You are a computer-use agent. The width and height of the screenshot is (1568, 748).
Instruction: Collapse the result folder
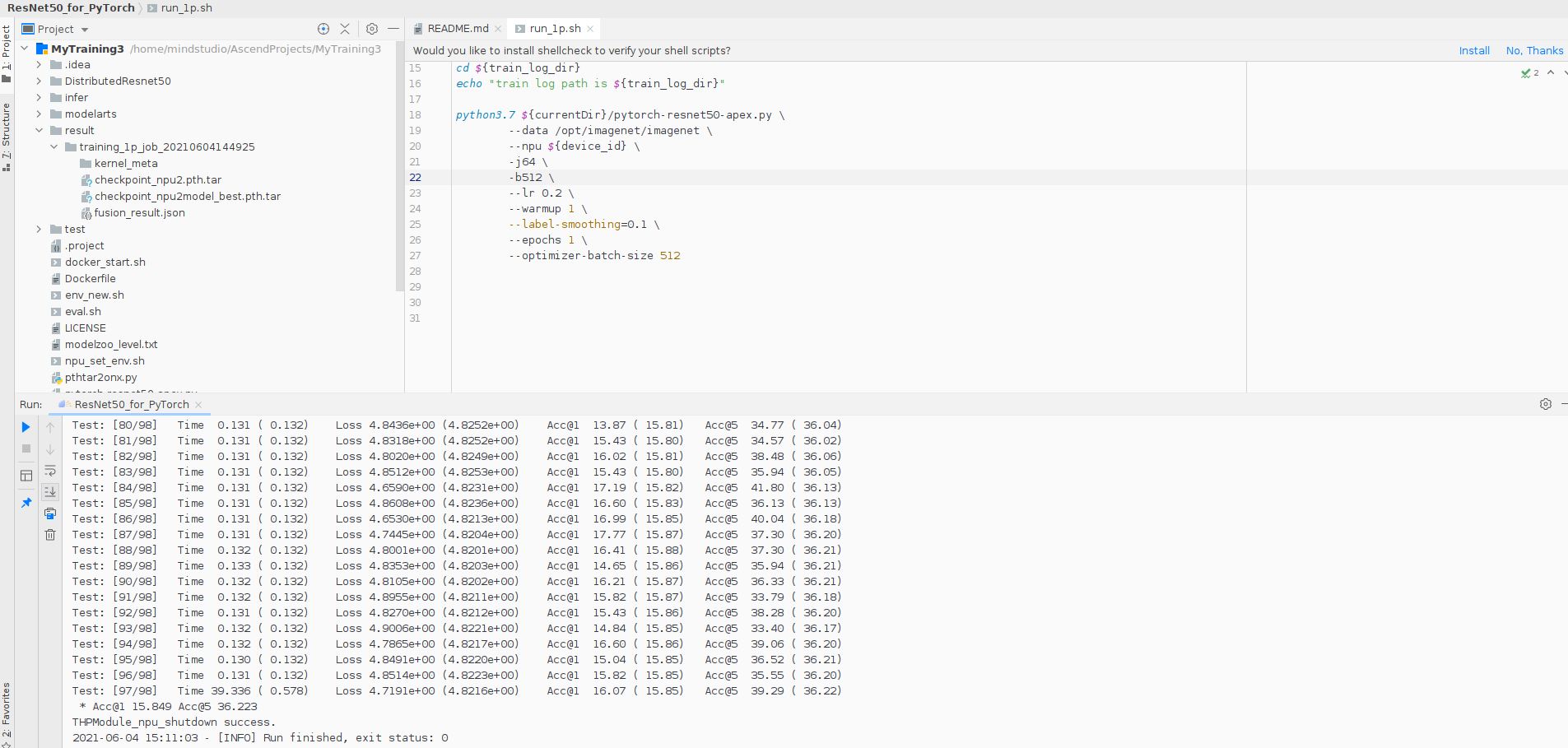(39, 131)
